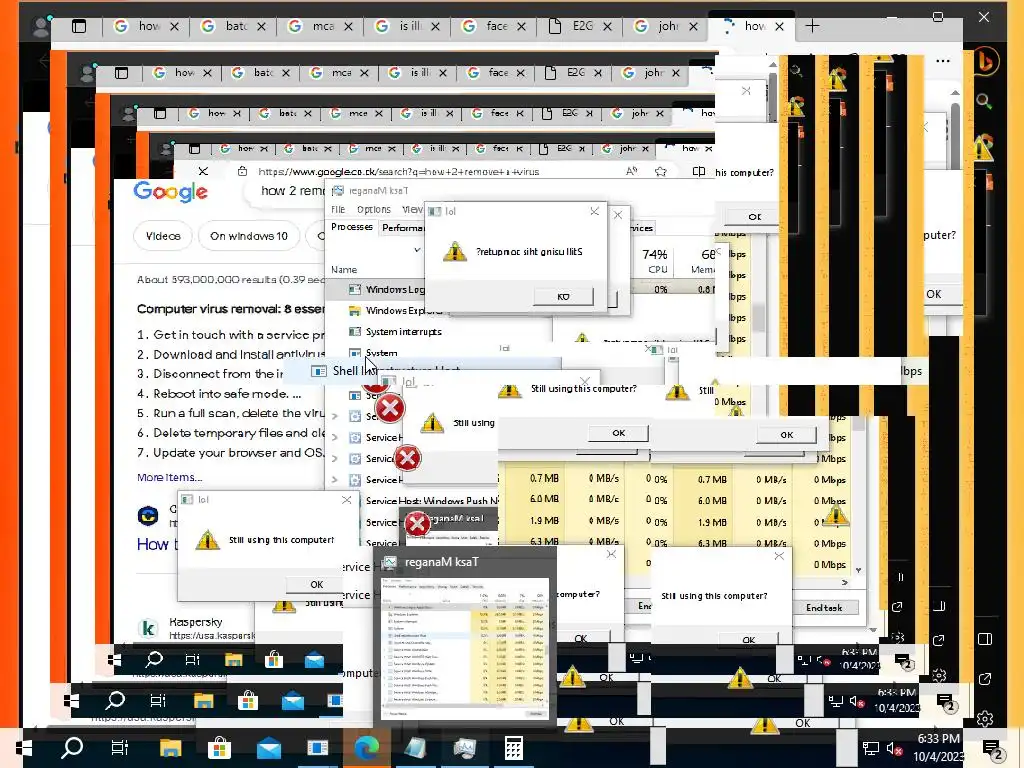Click 'Computer virus removal: 8 essen' snippet heading

[x=231, y=309]
